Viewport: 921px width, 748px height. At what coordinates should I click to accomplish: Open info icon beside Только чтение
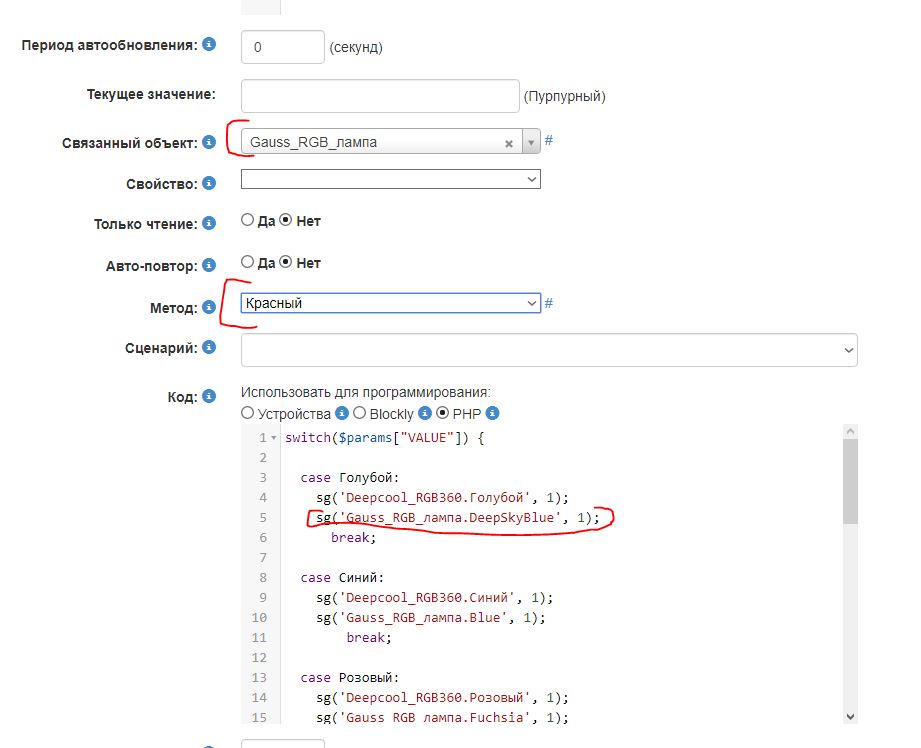209,223
